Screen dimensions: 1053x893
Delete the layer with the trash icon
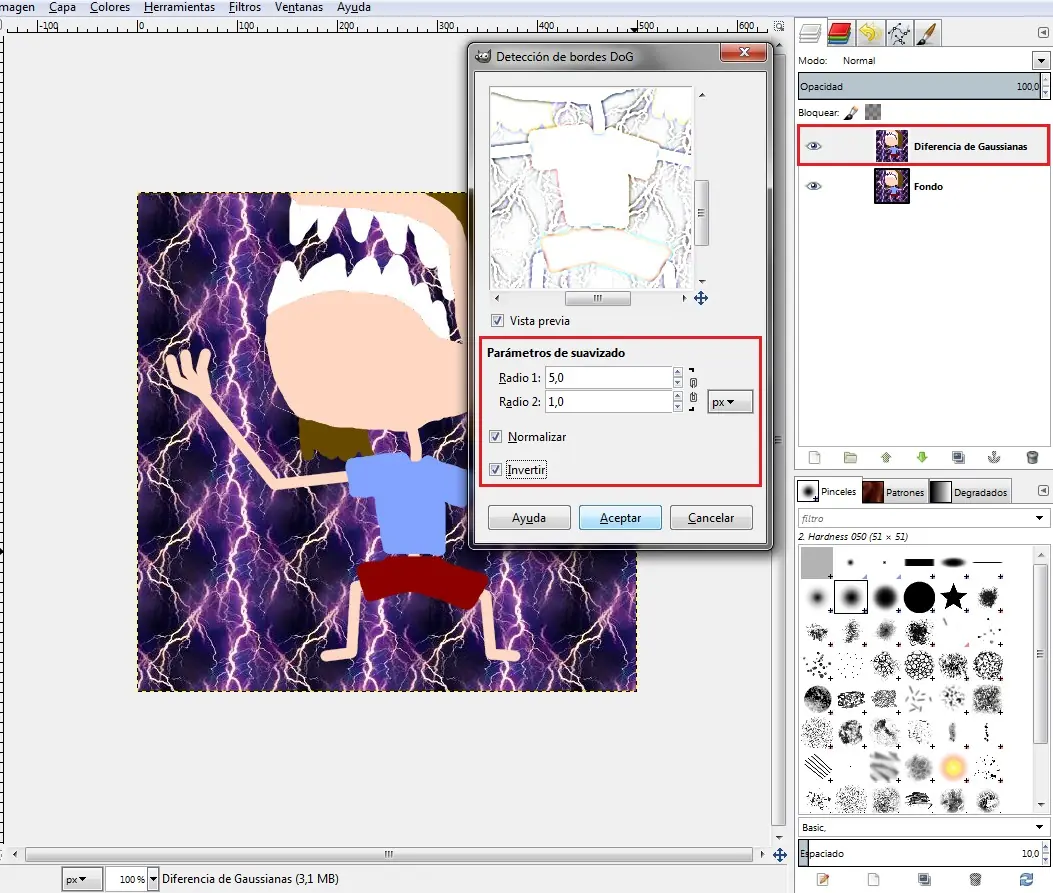[x=1032, y=458]
